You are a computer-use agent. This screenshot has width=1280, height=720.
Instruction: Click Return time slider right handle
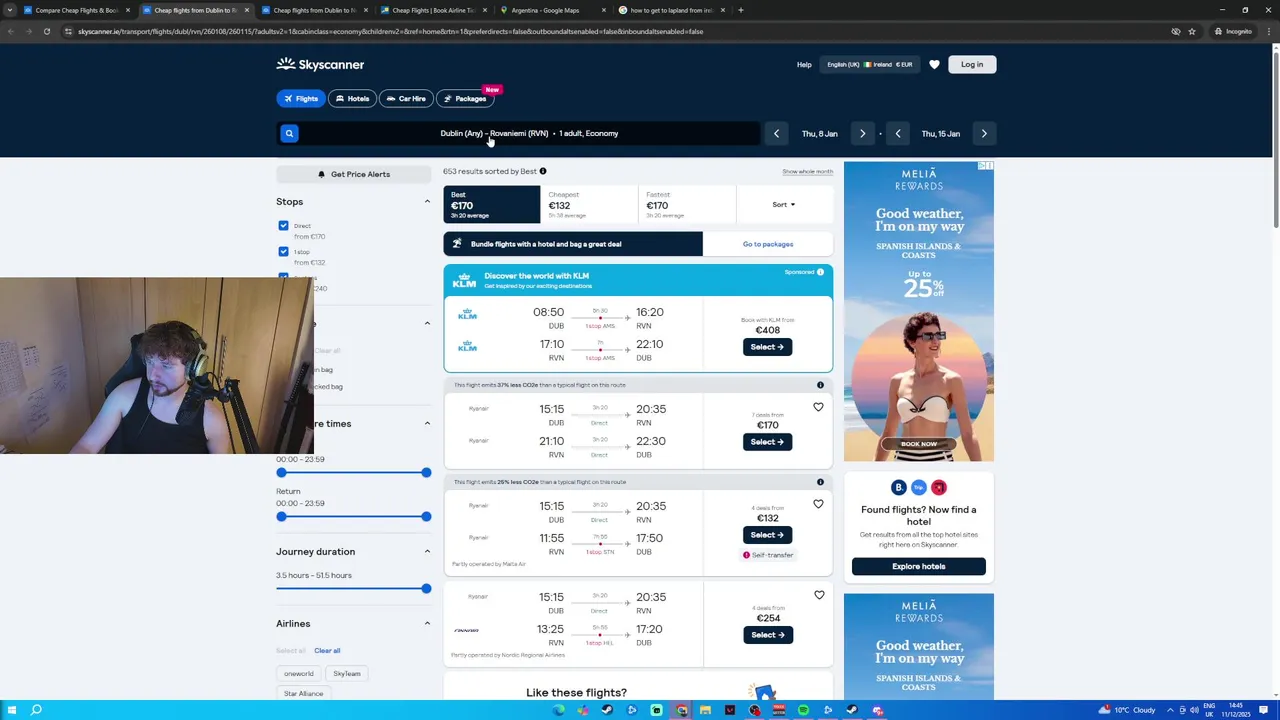coord(426,516)
